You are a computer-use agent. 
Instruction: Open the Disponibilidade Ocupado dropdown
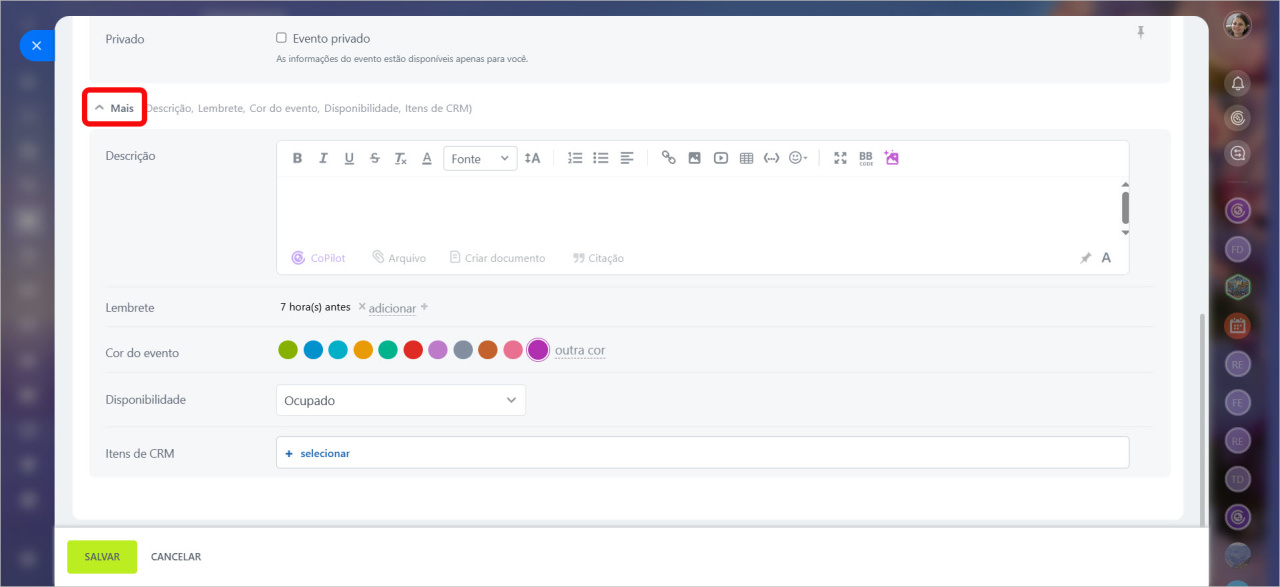[401, 400]
